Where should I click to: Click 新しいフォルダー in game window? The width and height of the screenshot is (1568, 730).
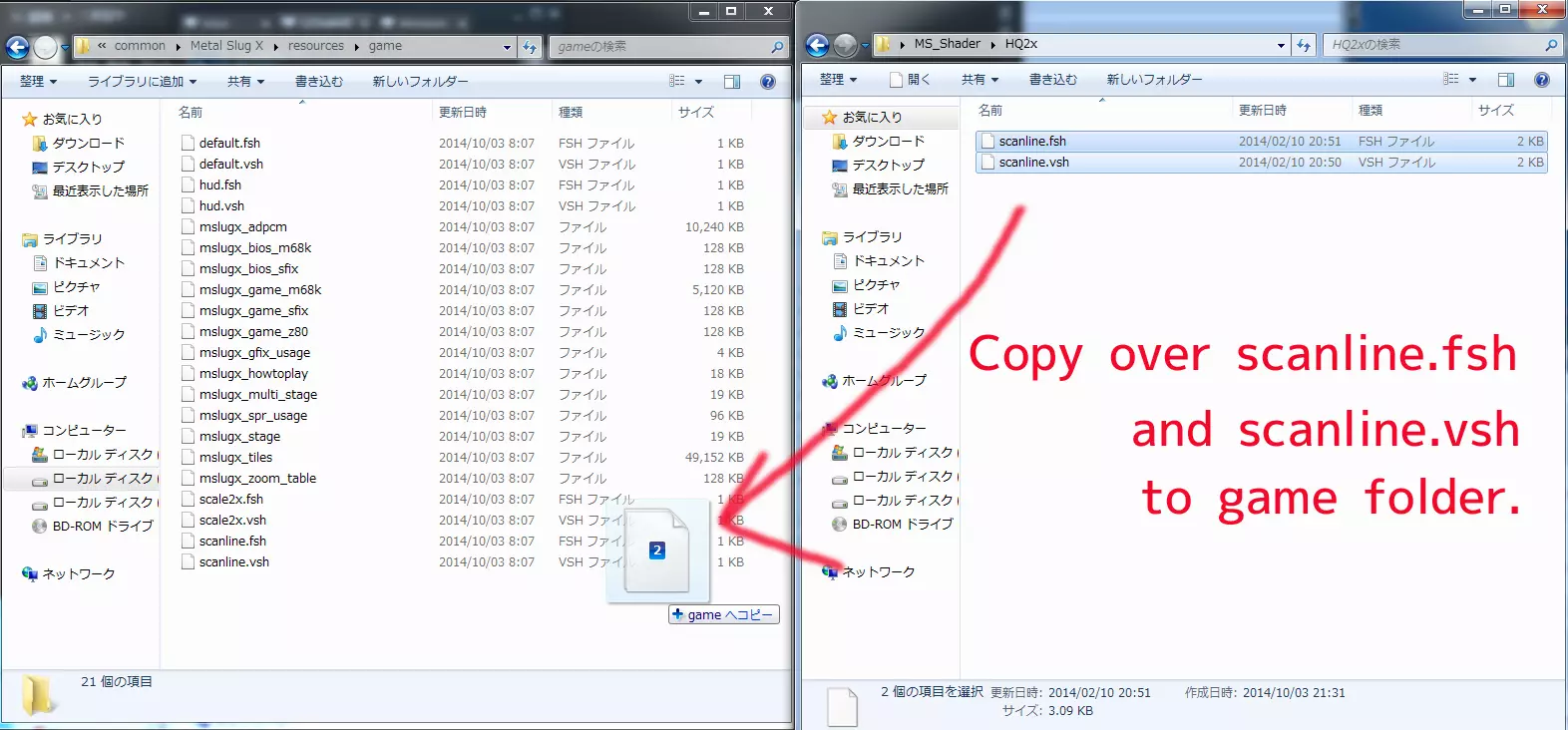tap(420, 82)
